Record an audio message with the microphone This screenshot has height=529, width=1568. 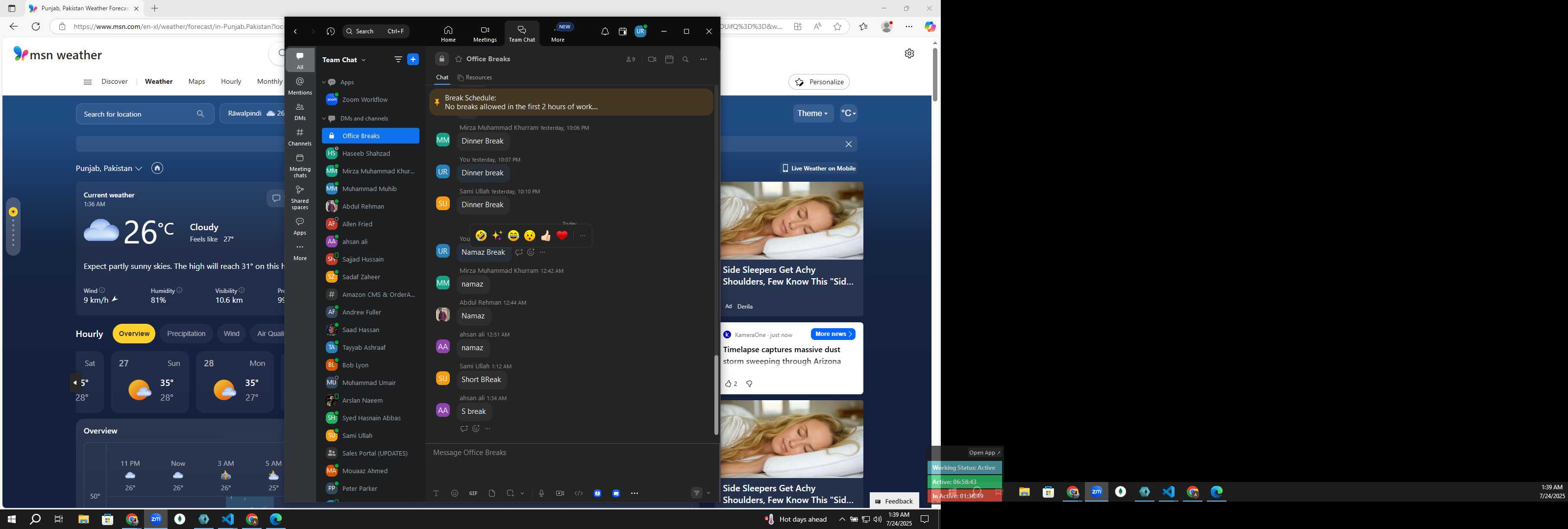(x=541, y=493)
